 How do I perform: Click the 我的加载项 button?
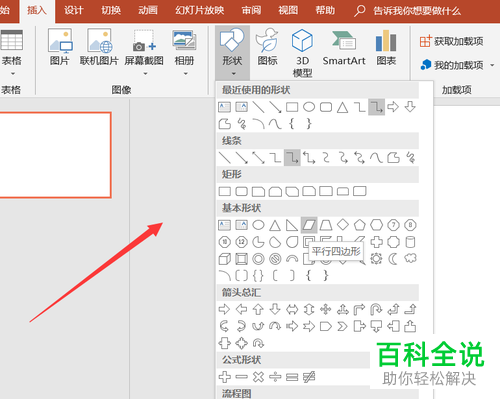pyautogui.click(x=452, y=65)
